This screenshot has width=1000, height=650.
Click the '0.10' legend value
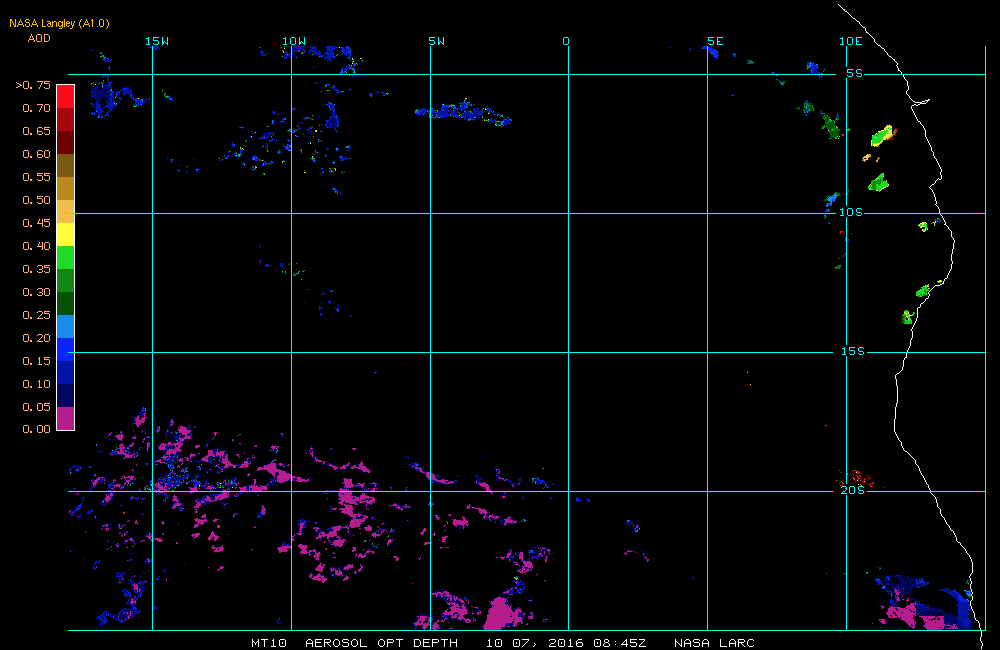[x=36, y=384]
